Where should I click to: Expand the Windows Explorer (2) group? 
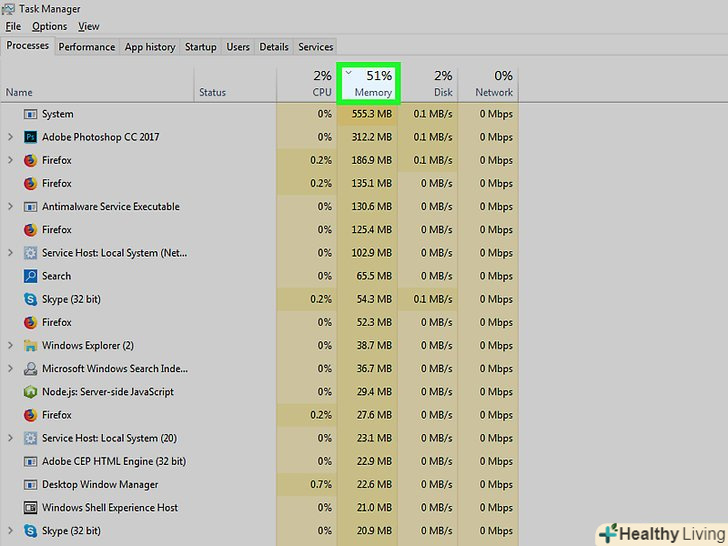pyautogui.click(x=10, y=346)
